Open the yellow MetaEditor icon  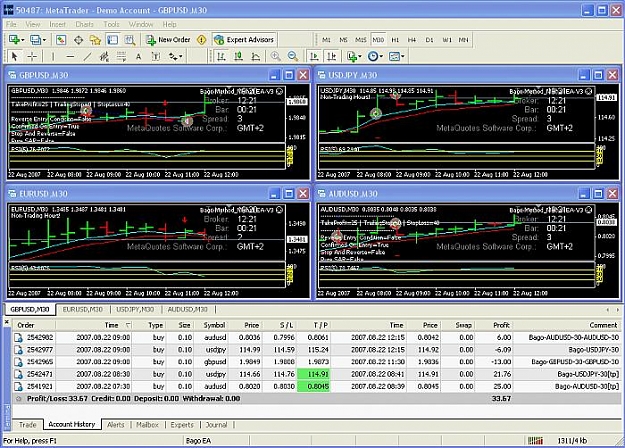pyautogui.click(x=202, y=40)
